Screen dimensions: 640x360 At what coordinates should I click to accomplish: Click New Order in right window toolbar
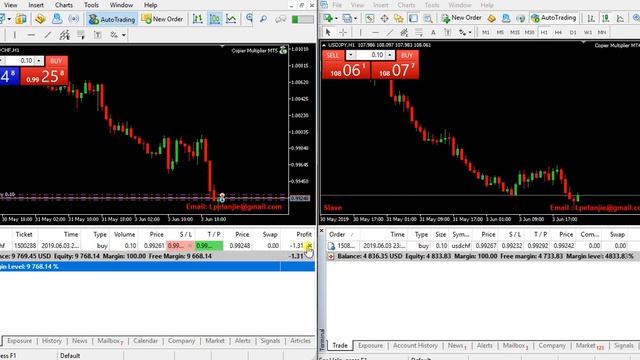462,18
